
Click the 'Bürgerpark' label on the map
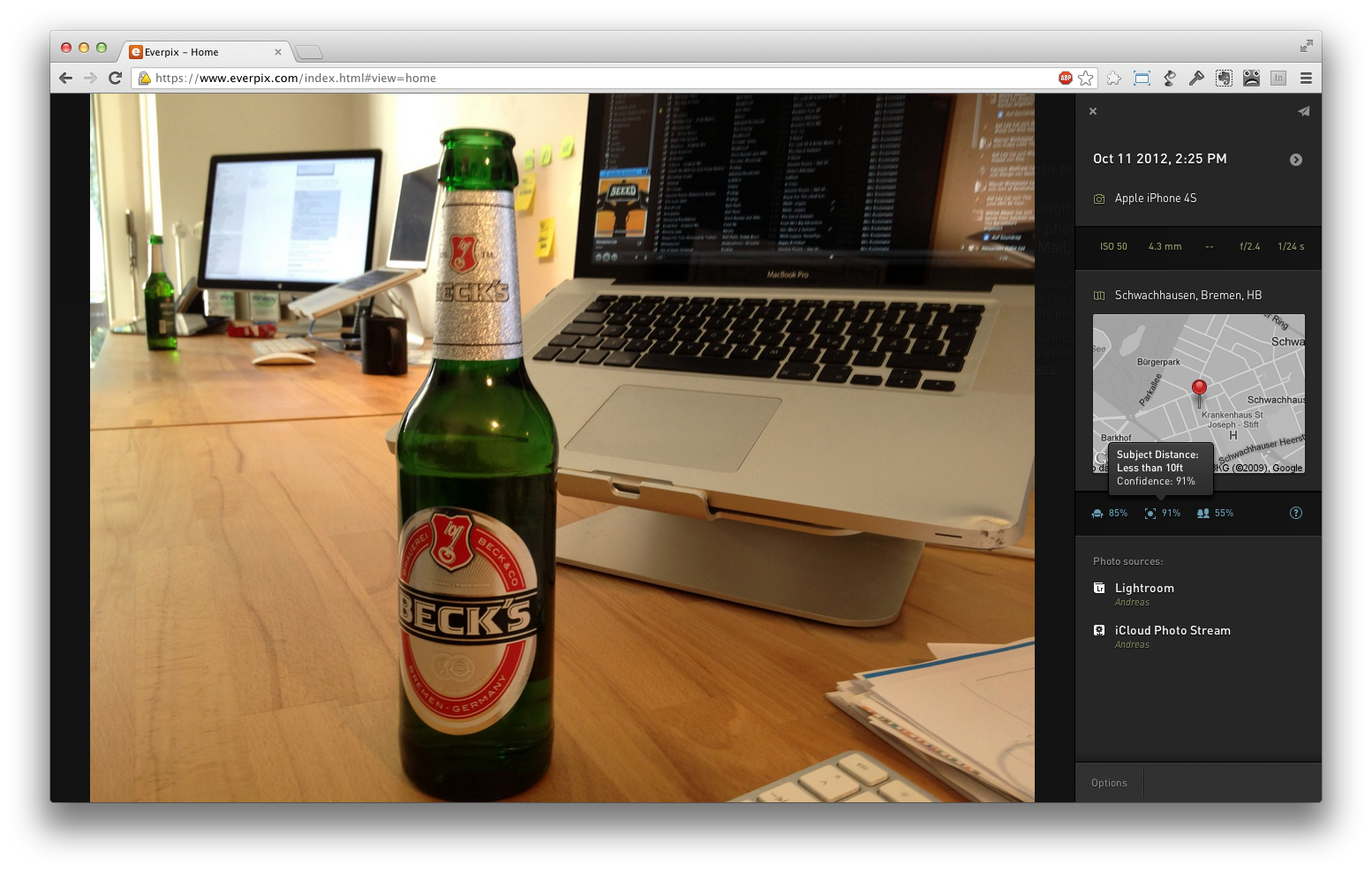1158,362
